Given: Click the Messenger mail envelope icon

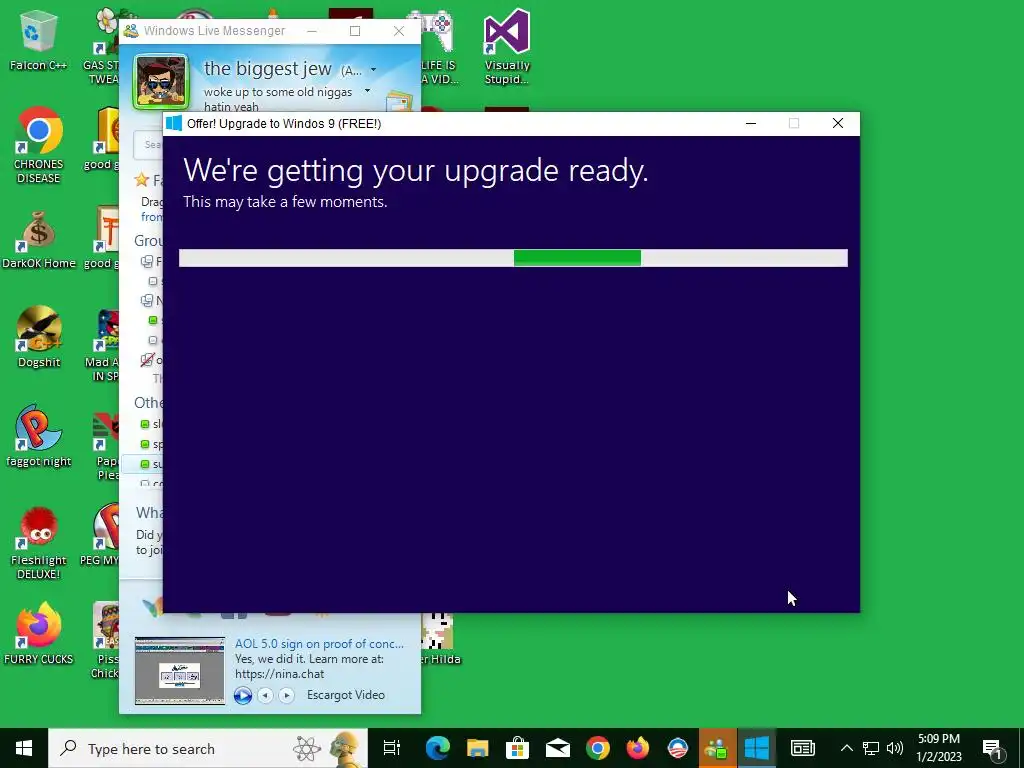Looking at the screenshot, I should pyautogui.click(x=399, y=102).
